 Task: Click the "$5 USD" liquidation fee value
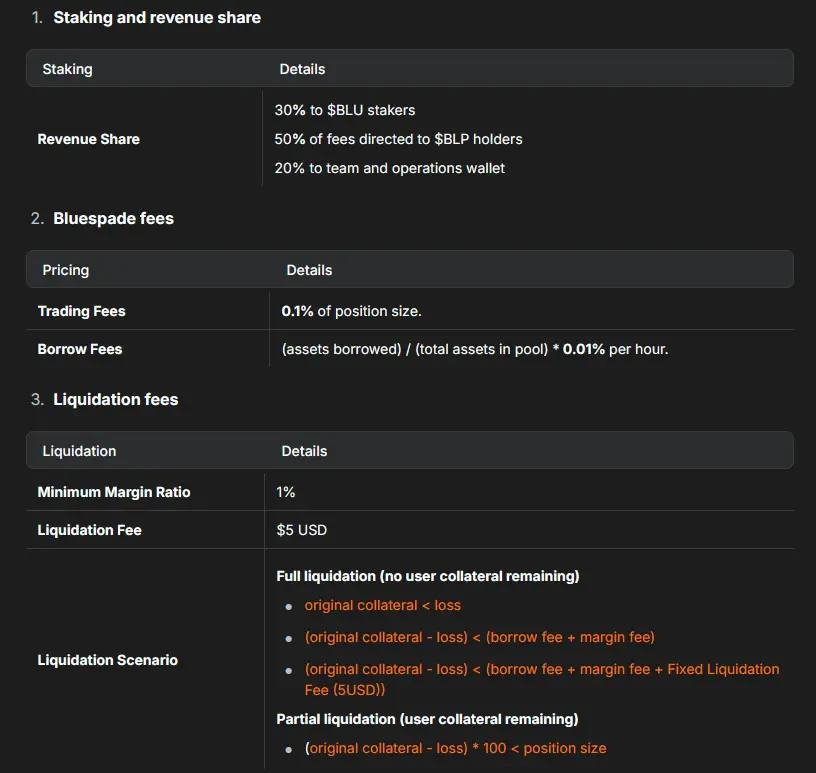pyautogui.click(x=301, y=530)
